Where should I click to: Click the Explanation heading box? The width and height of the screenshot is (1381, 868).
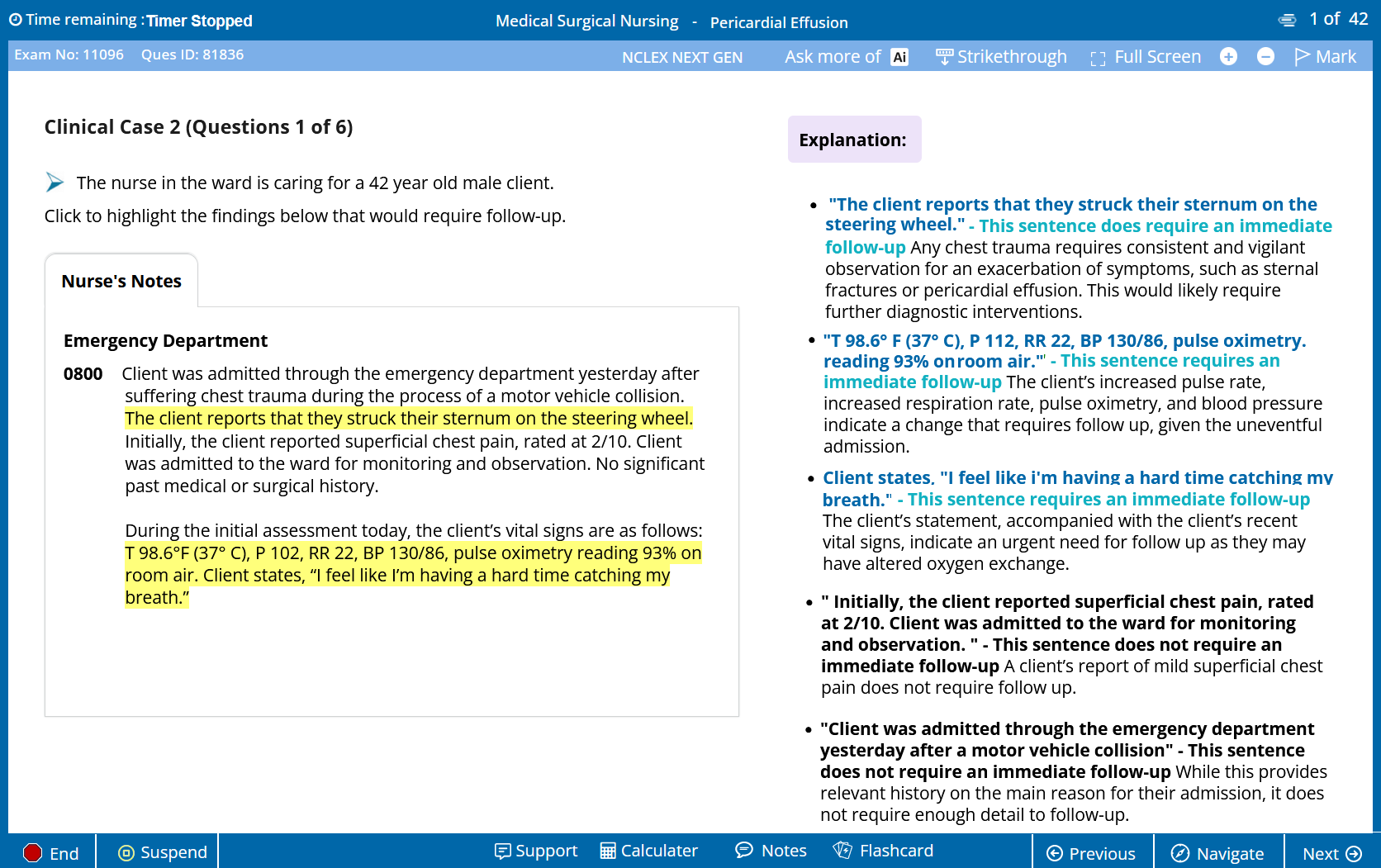coord(854,140)
